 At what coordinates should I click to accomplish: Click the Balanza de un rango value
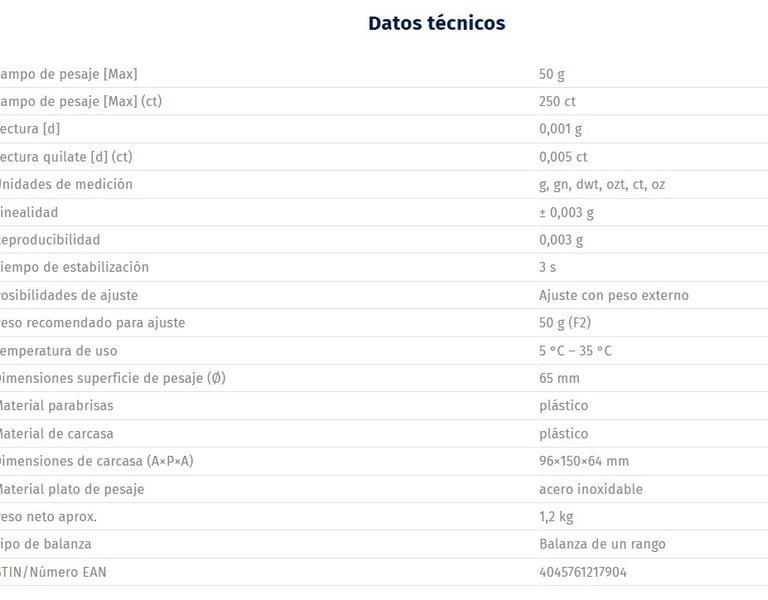coord(602,544)
